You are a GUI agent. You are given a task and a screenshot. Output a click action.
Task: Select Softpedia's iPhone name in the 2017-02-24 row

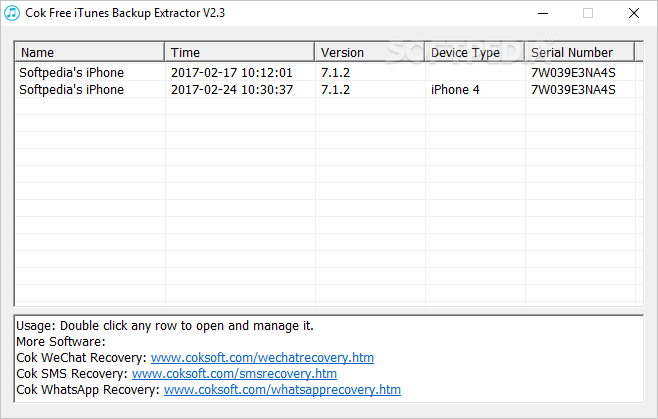71,90
